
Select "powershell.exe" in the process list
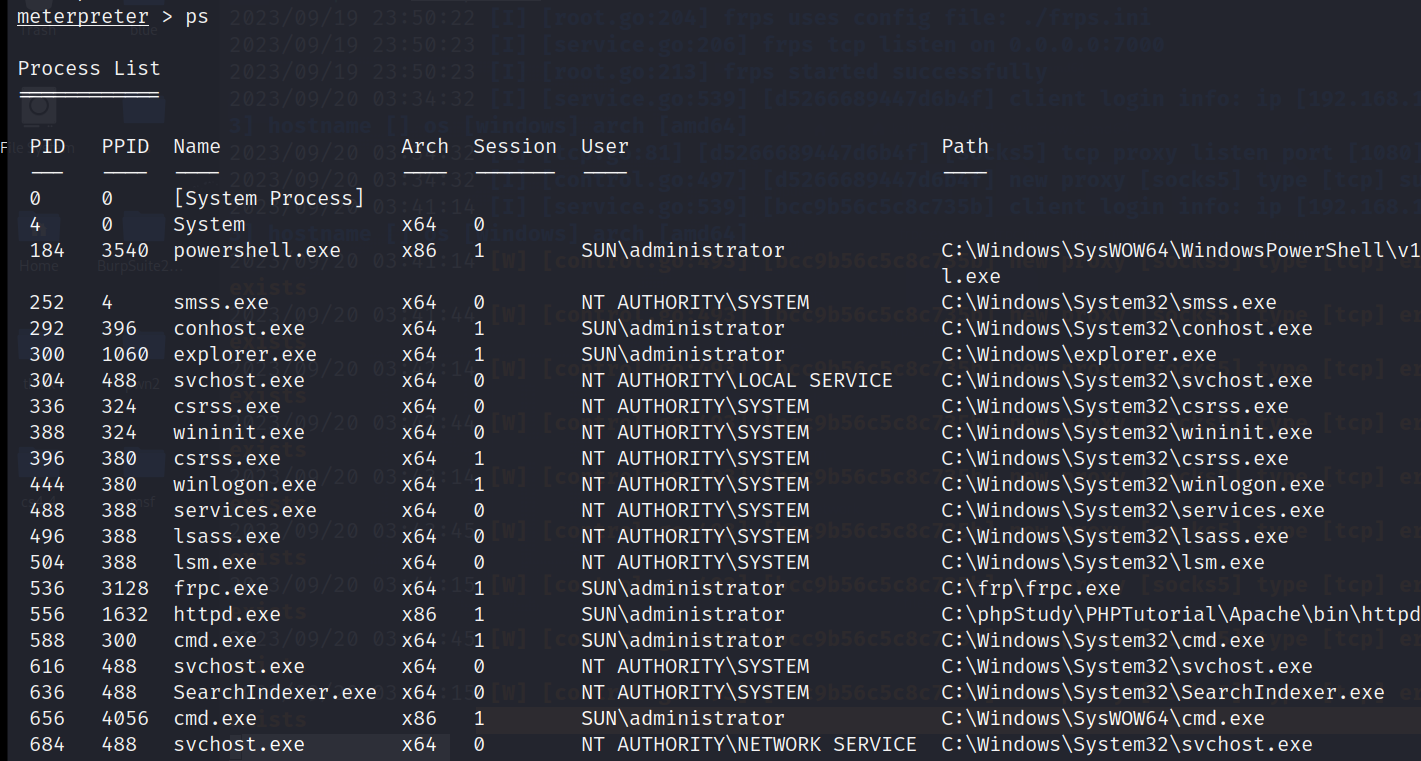[x=257, y=250]
